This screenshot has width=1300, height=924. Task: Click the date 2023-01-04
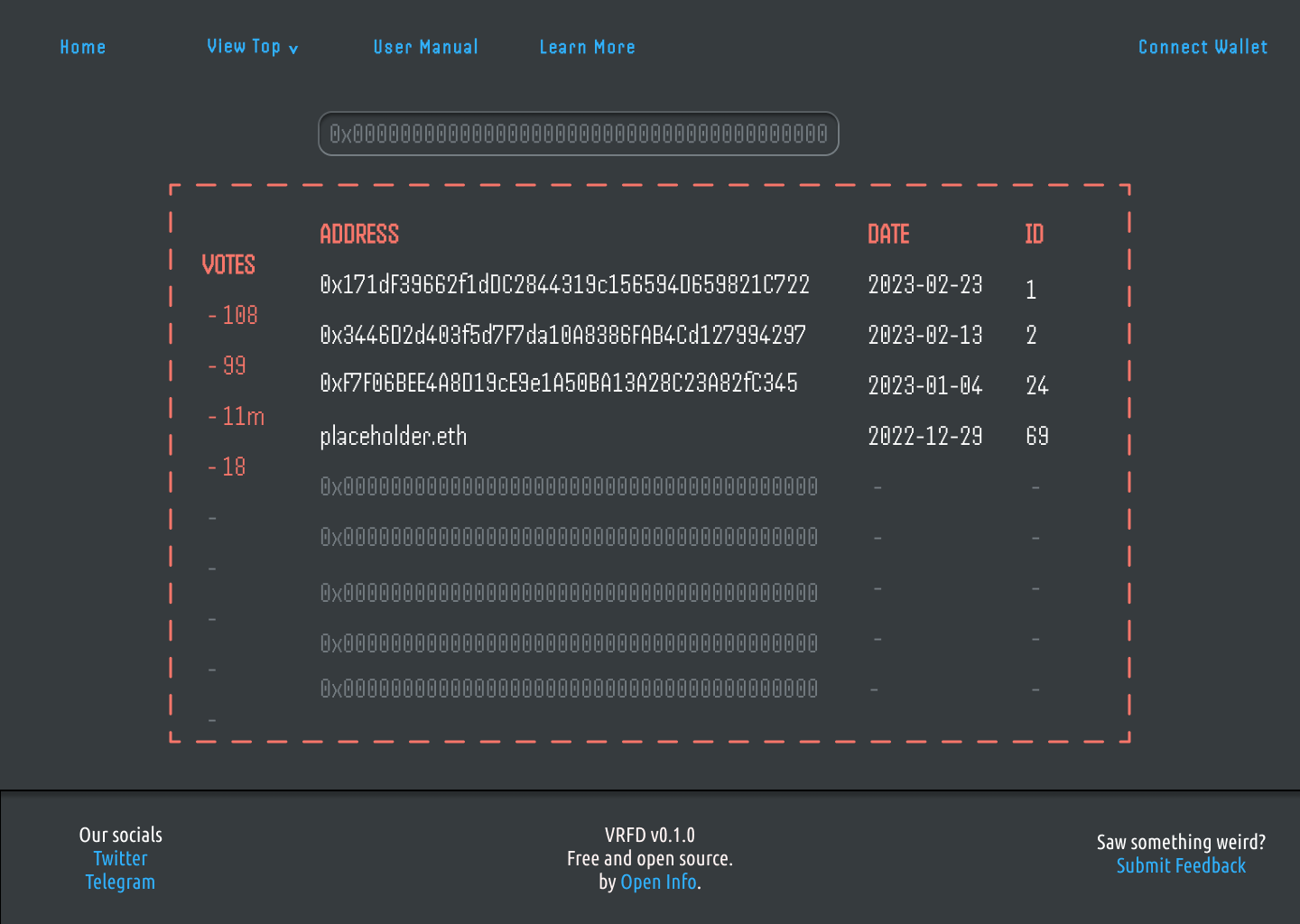tap(925, 385)
